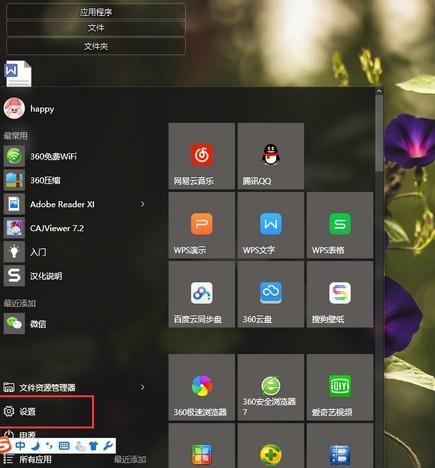Open the WPS演示 presentation tile
The height and width of the screenshot is (468, 435).
(x=202, y=225)
